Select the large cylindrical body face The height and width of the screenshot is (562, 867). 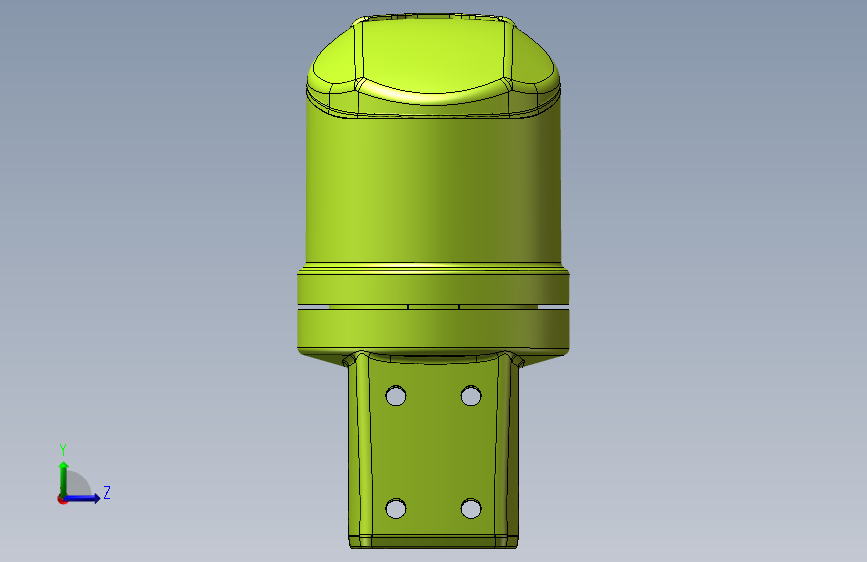tap(434, 188)
